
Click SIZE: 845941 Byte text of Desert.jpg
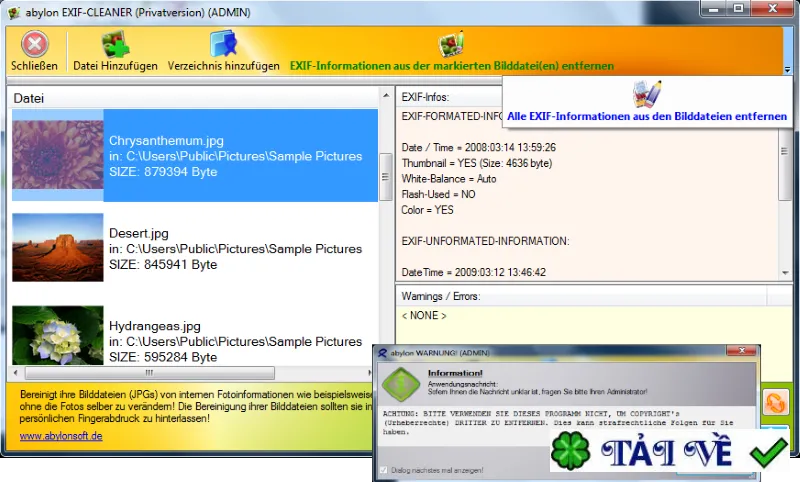163,265
